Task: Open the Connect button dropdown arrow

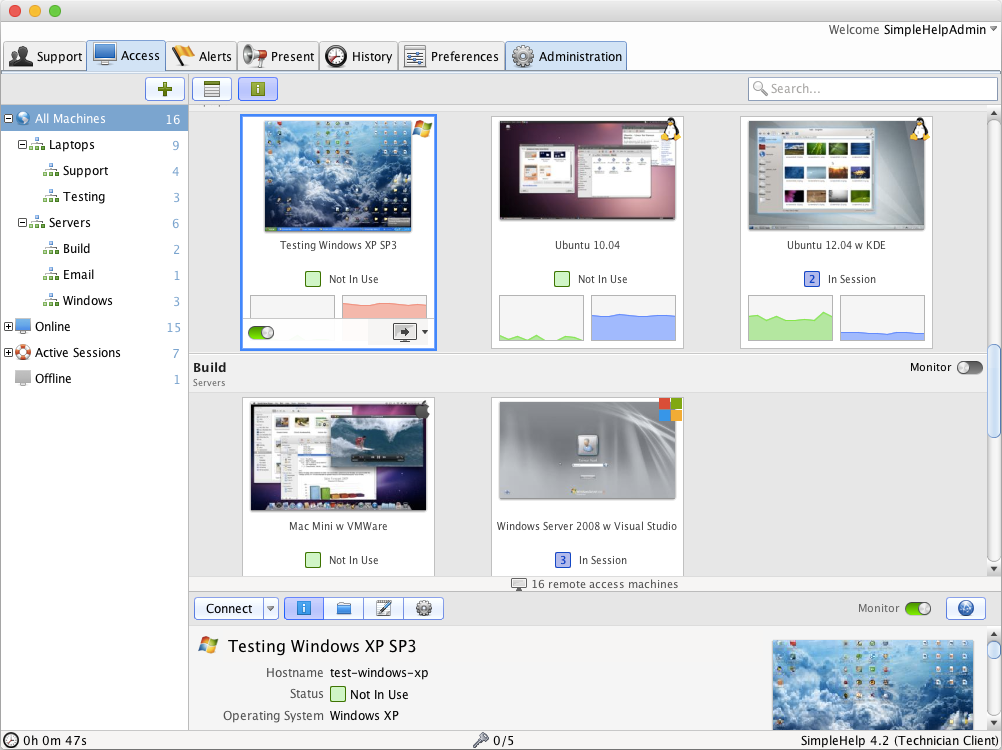Action: [x=271, y=608]
